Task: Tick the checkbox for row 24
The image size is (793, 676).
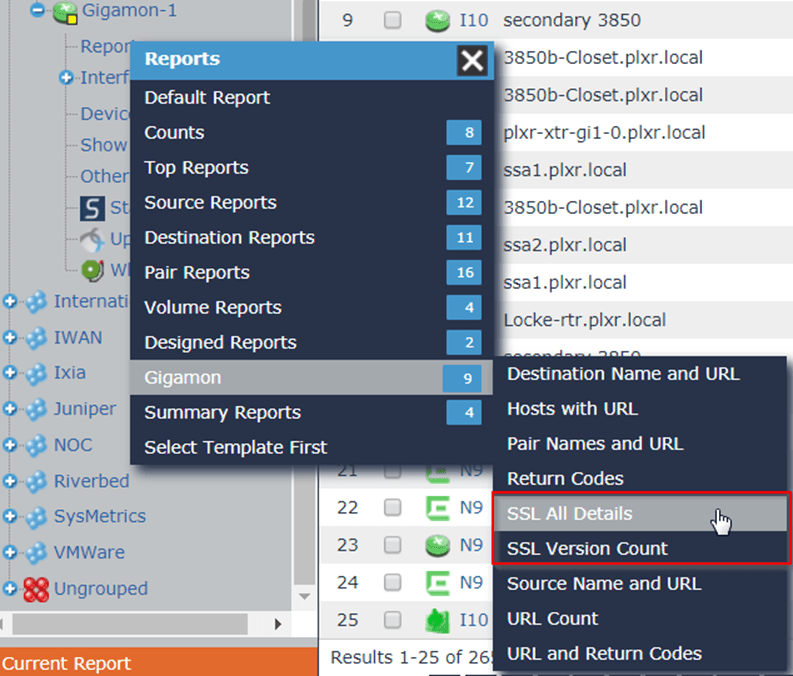Action: [392, 582]
